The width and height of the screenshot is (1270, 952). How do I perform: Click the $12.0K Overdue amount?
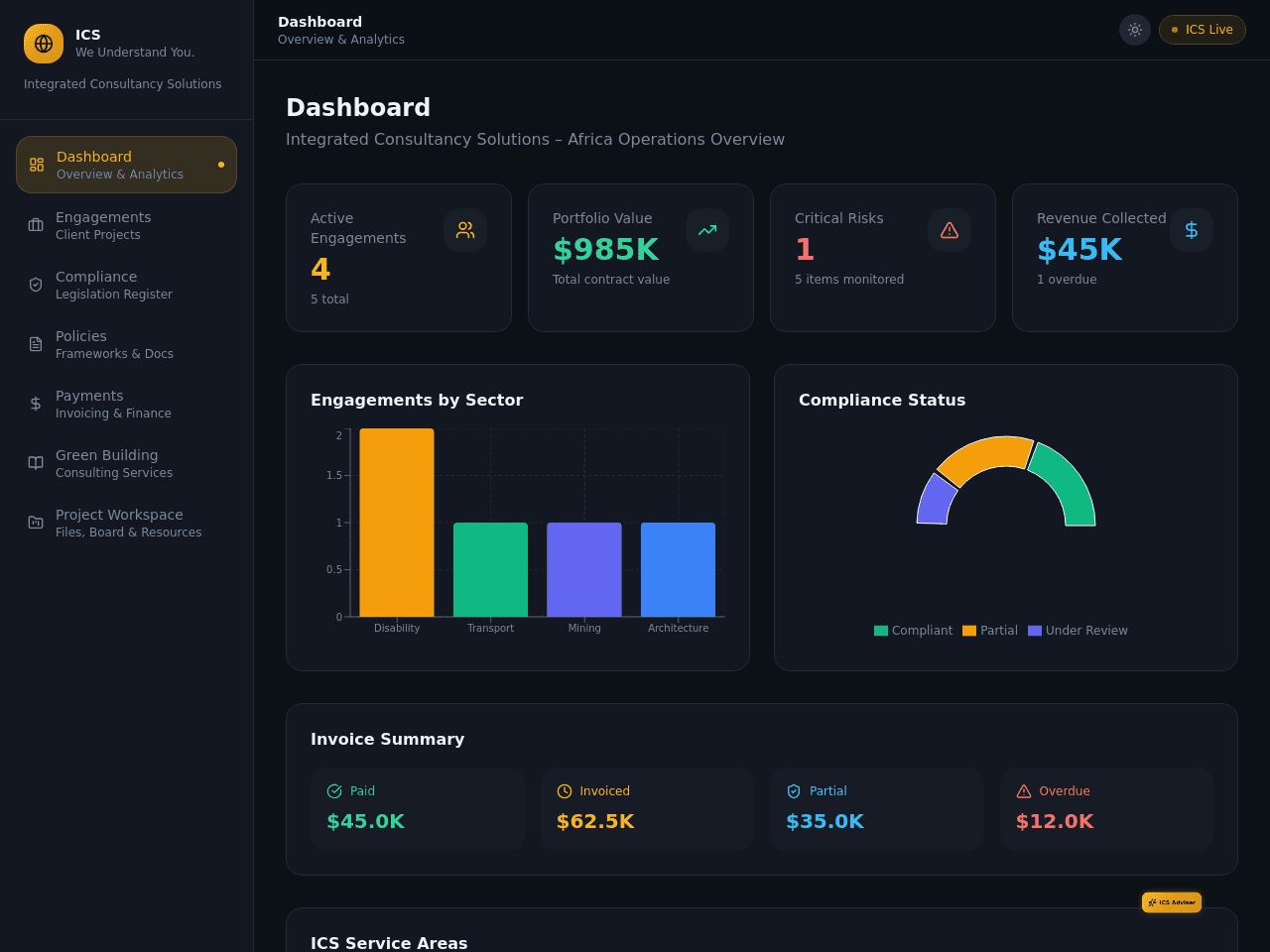[x=1055, y=821]
